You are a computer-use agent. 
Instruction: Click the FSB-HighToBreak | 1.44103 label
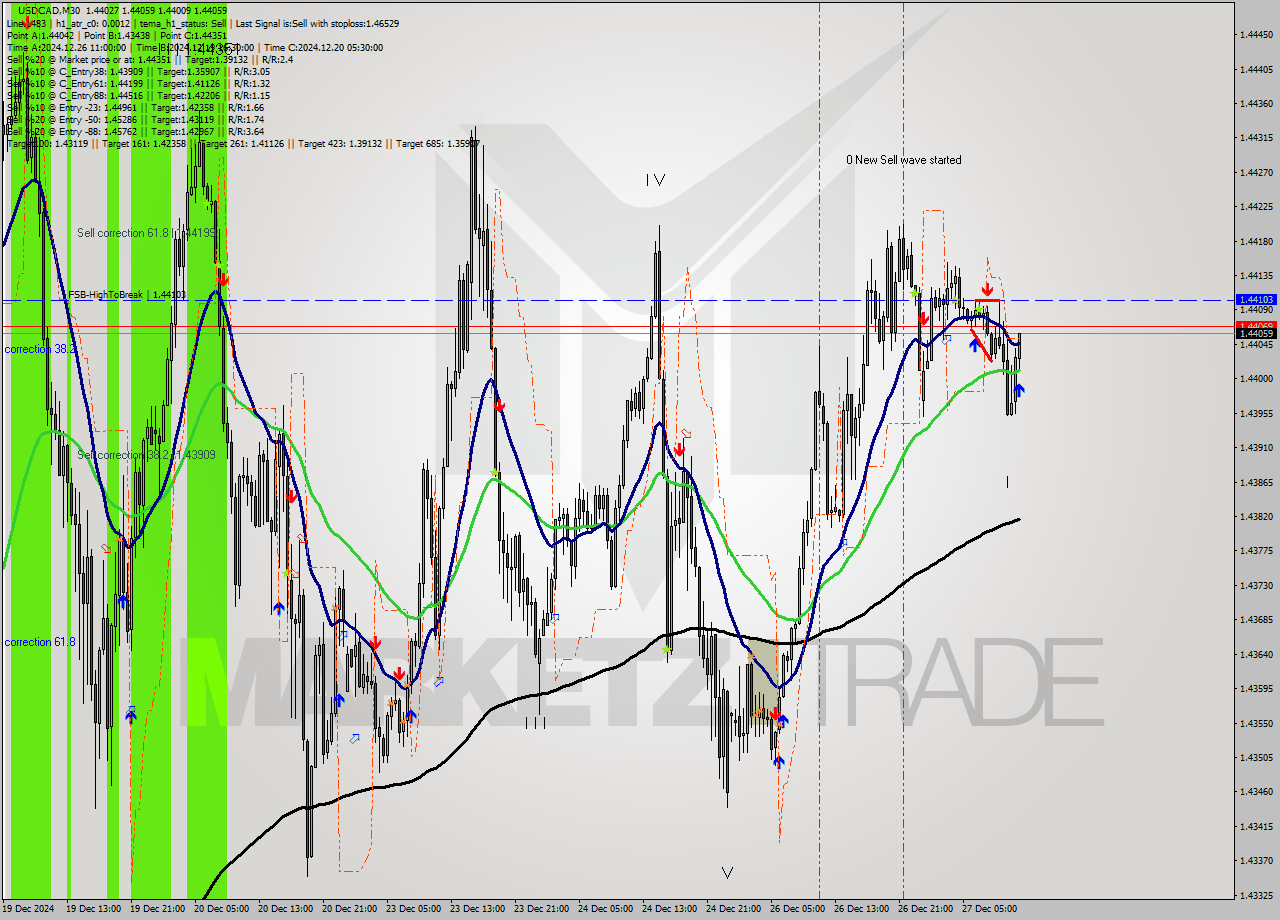pyautogui.click(x=127, y=295)
